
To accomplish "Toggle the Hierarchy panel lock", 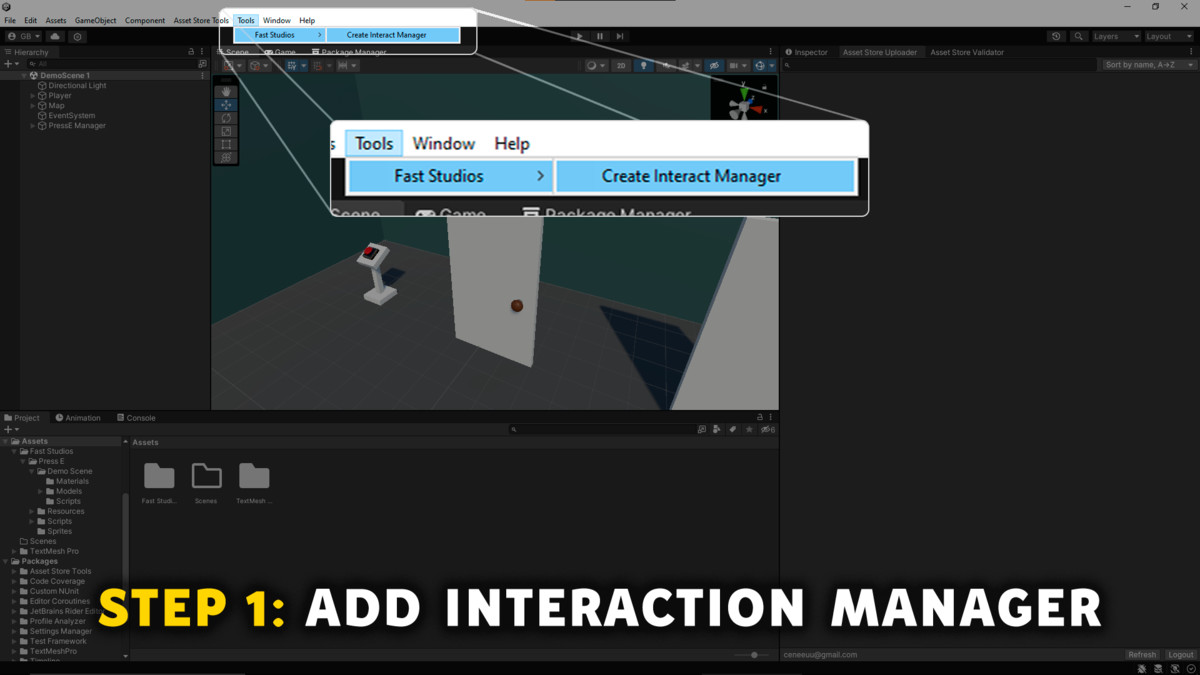I will coord(191,52).
